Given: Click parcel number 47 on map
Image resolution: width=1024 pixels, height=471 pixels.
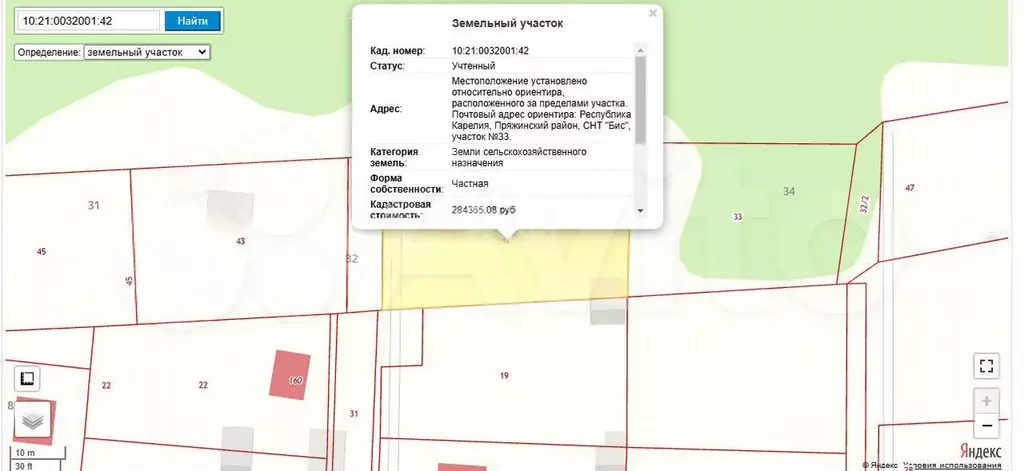Looking at the screenshot, I should (x=910, y=188).
